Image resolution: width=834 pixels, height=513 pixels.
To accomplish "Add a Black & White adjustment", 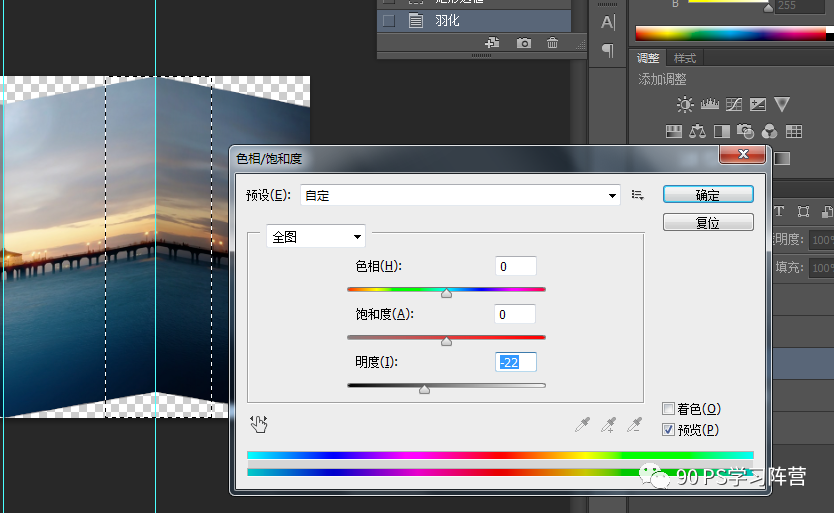I will pos(722,131).
